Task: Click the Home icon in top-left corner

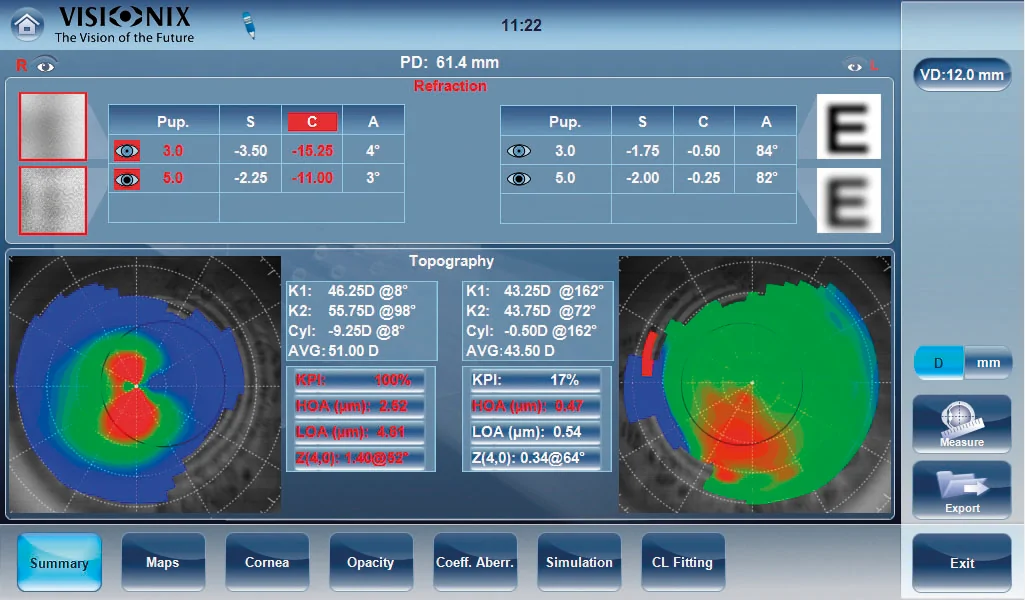Action: coord(27,24)
